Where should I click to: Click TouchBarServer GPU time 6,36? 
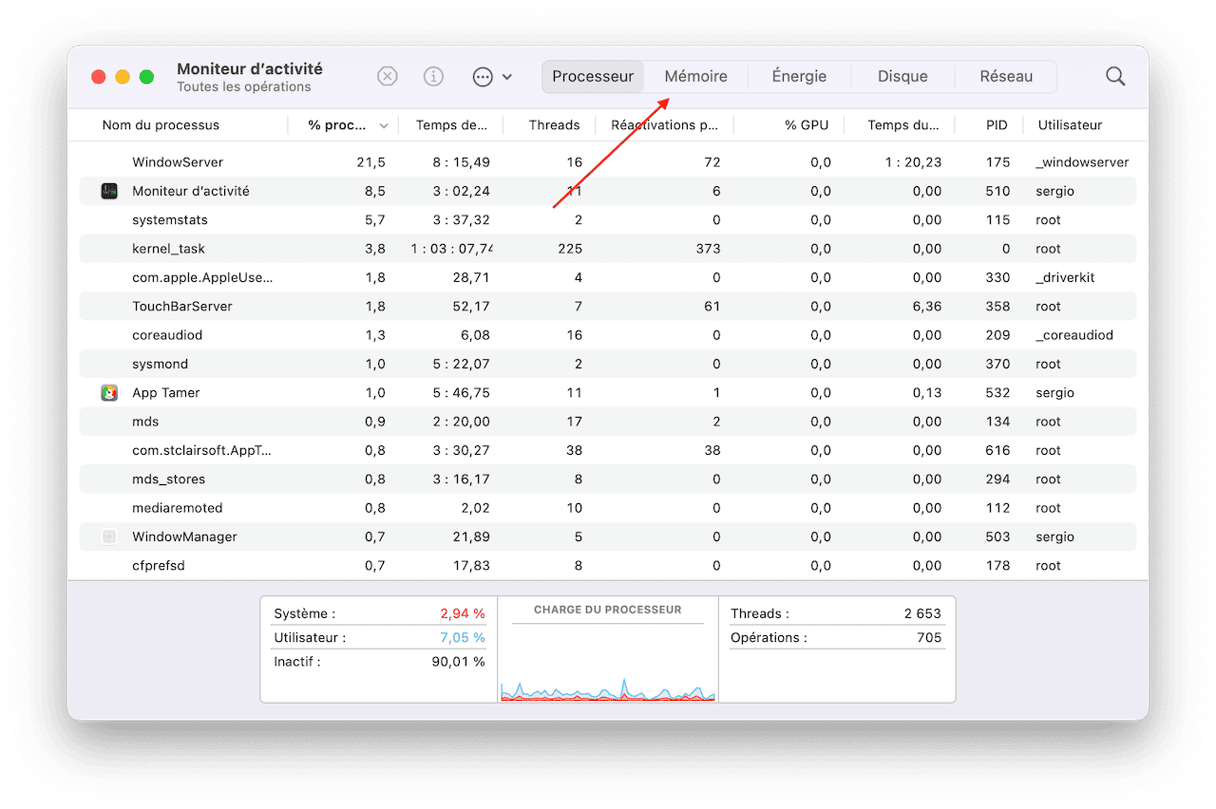pyautogui.click(x=927, y=306)
